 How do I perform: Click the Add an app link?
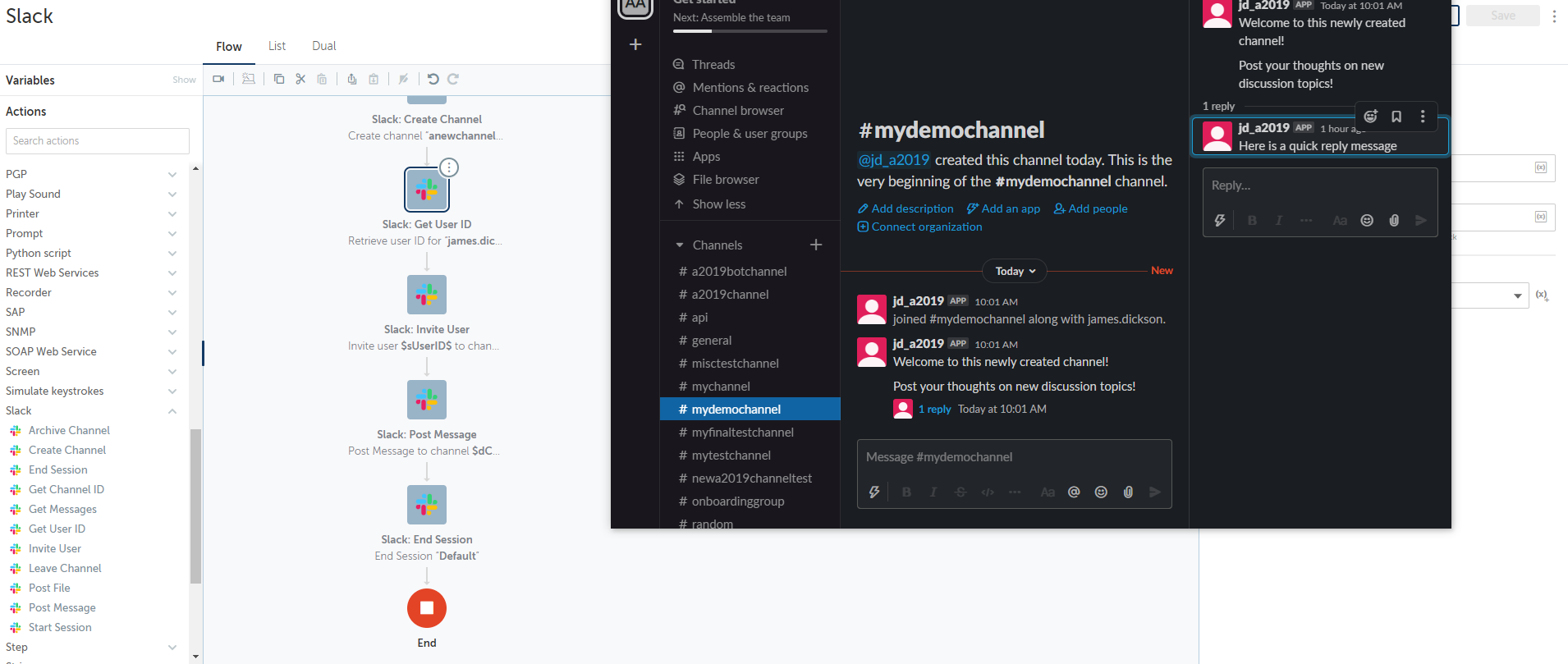pos(1003,208)
